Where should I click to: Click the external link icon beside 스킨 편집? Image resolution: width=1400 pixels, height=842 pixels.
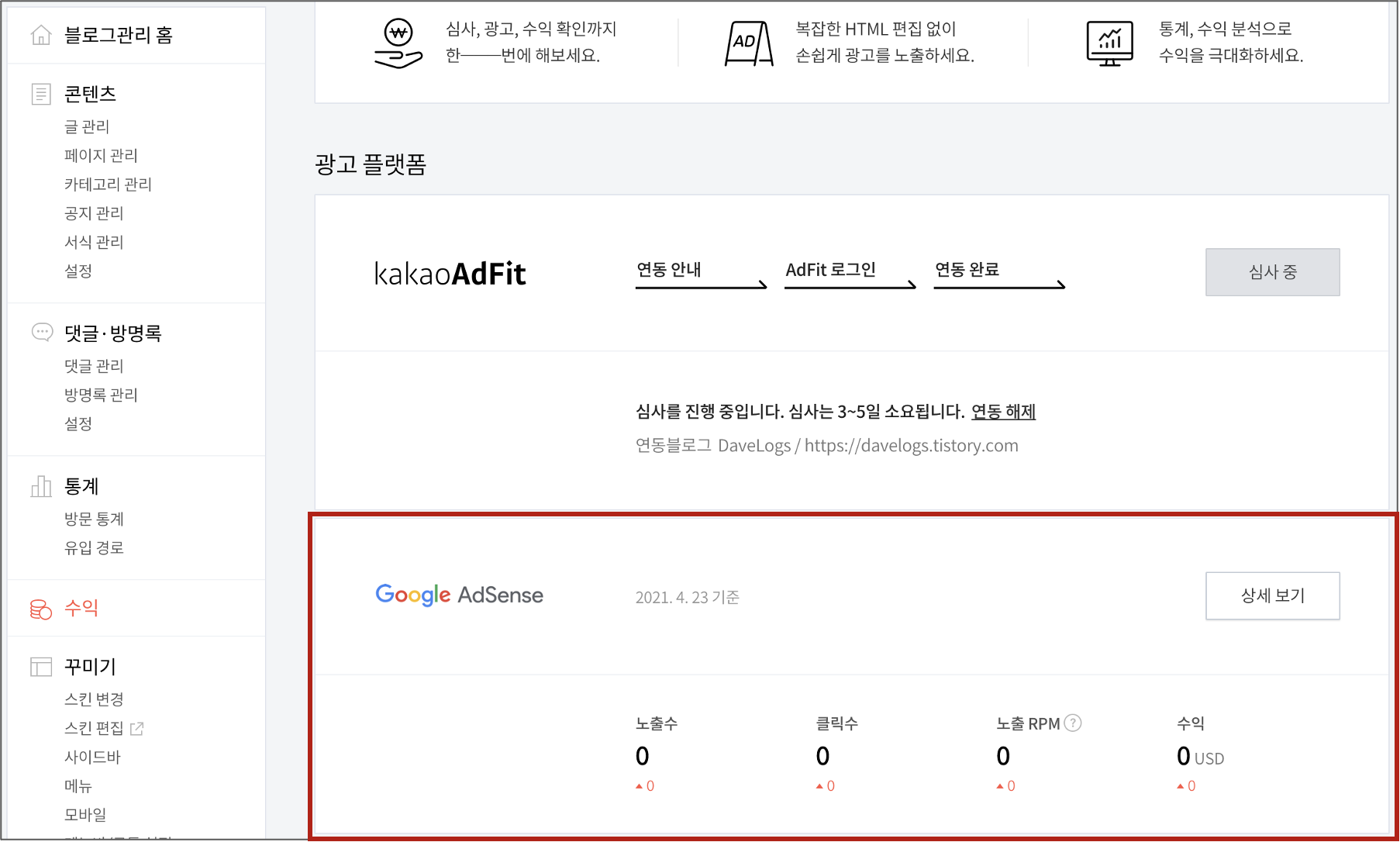137,728
